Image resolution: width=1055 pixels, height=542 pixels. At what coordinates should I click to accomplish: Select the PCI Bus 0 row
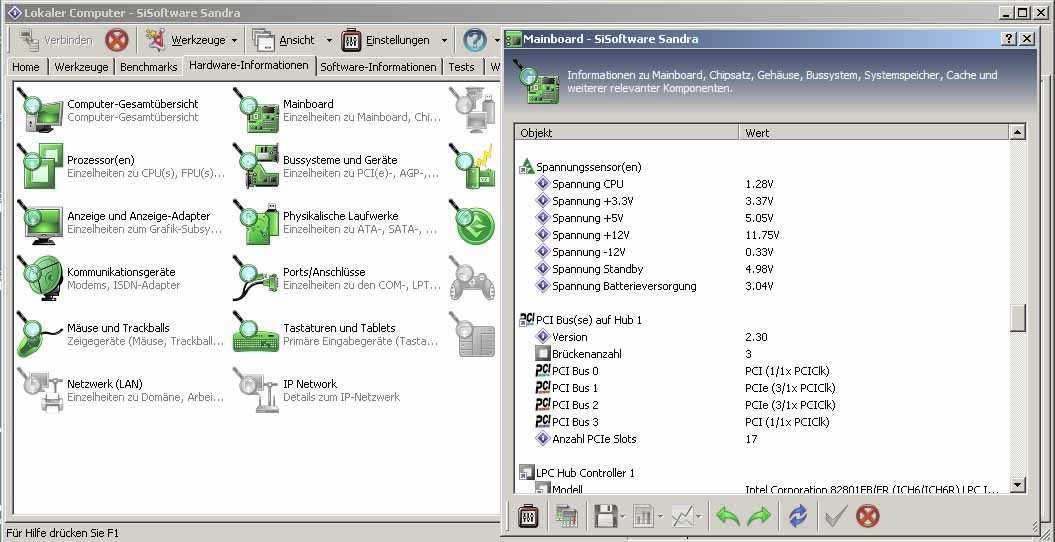pyautogui.click(x=762, y=371)
